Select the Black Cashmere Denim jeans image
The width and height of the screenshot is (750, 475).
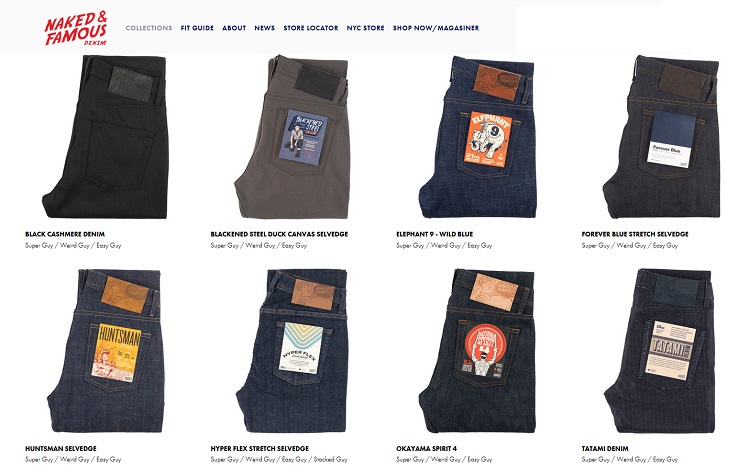coord(106,137)
